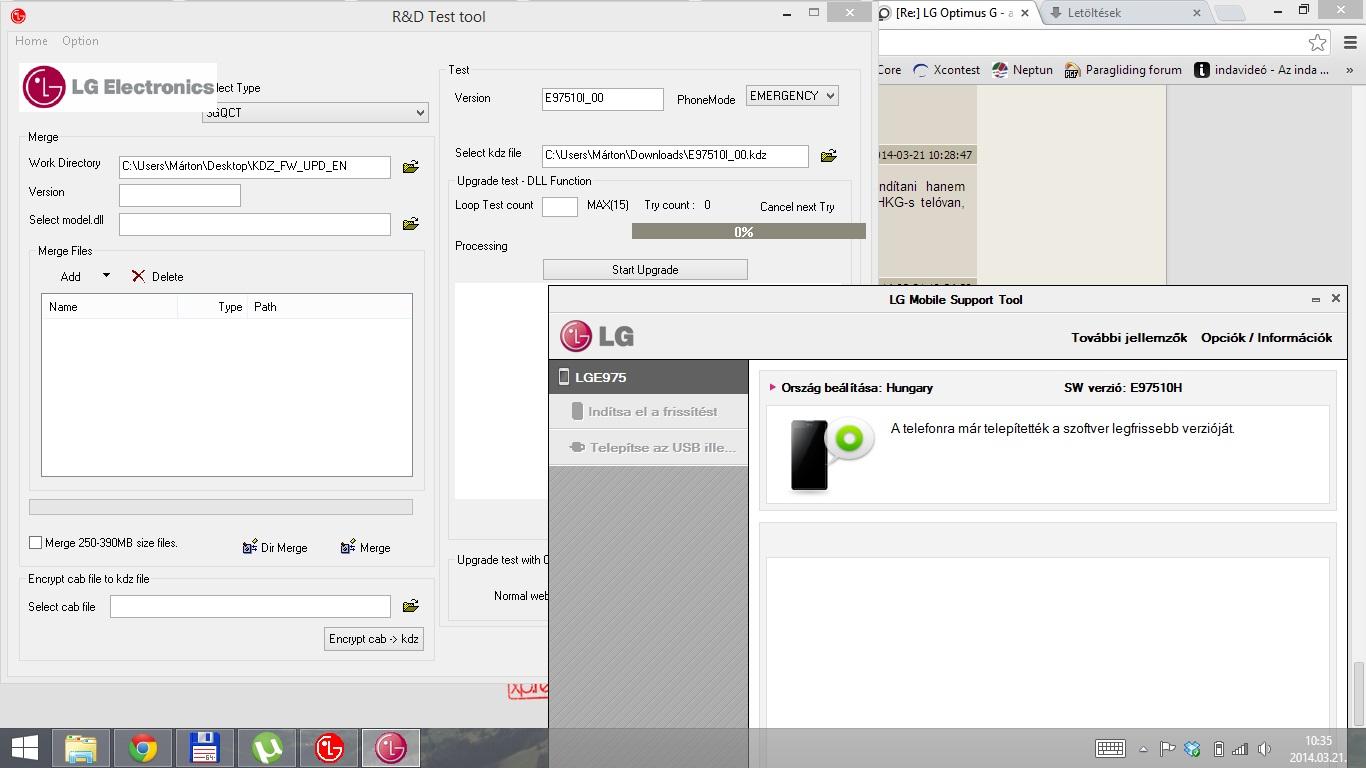Click Indítsa el a frissítést button
Viewport: 1366px width, 768px height.
pyautogui.click(x=648, y=411)
